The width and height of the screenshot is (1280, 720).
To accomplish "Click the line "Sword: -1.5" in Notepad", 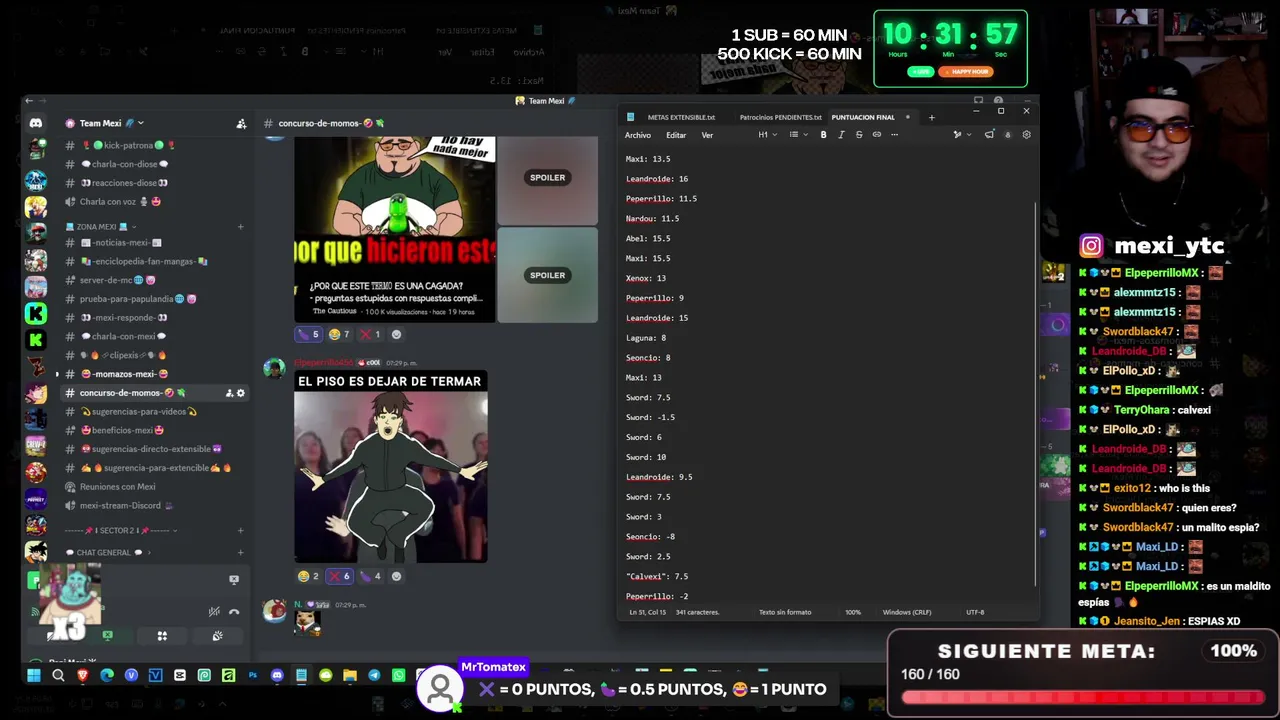I will pos(650,417).
